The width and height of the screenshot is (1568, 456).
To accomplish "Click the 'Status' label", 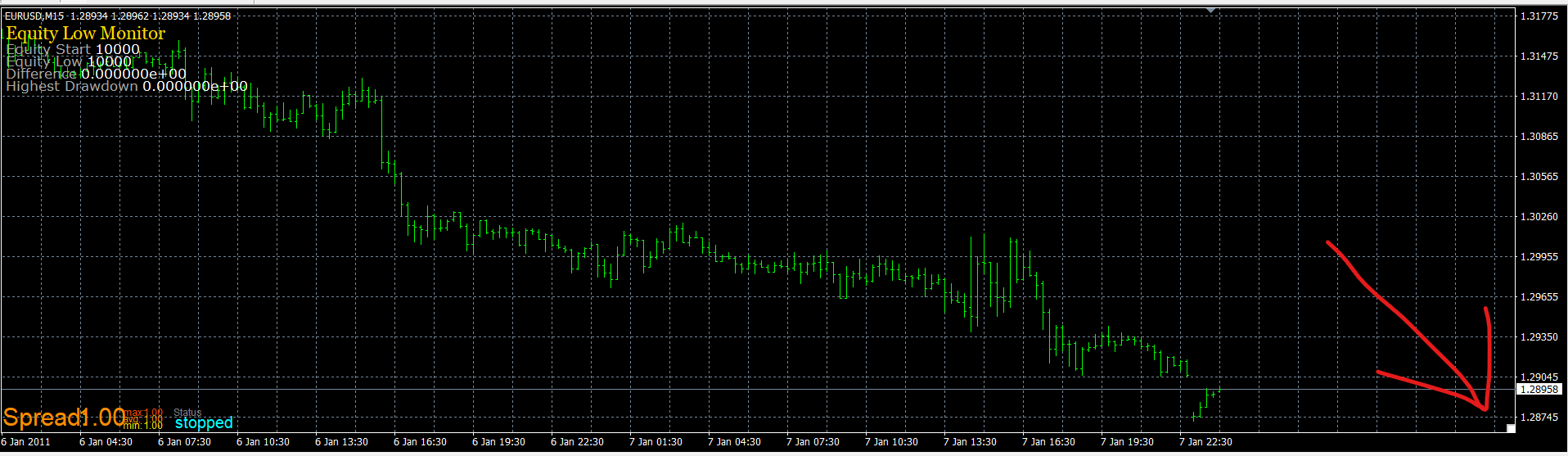I will [187, 413].
